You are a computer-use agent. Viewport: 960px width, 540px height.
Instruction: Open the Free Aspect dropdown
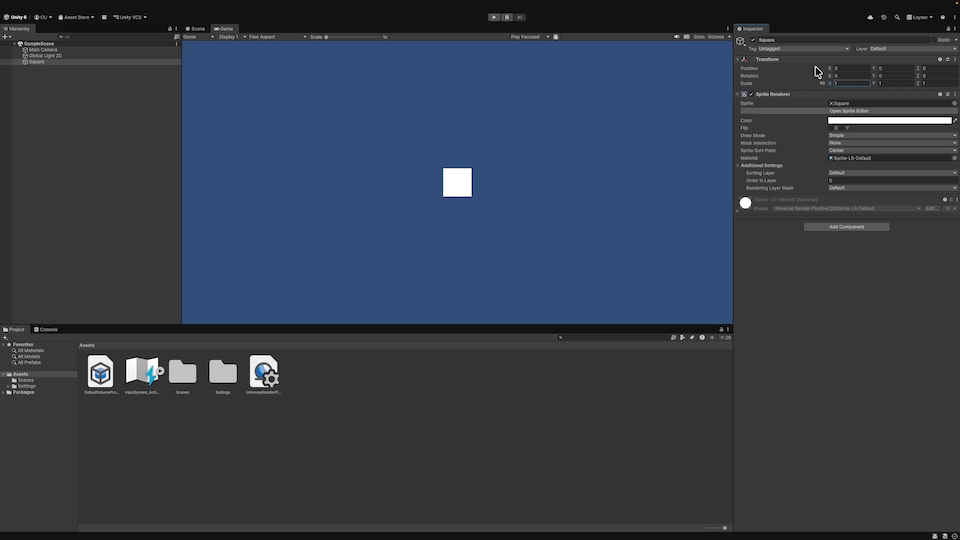[x=277, y=37]
